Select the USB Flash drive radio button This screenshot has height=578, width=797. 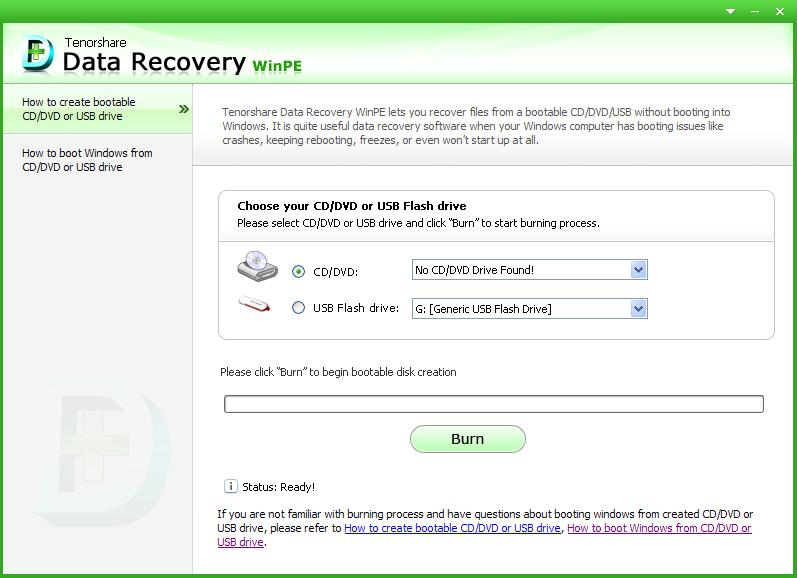[298, 309]
